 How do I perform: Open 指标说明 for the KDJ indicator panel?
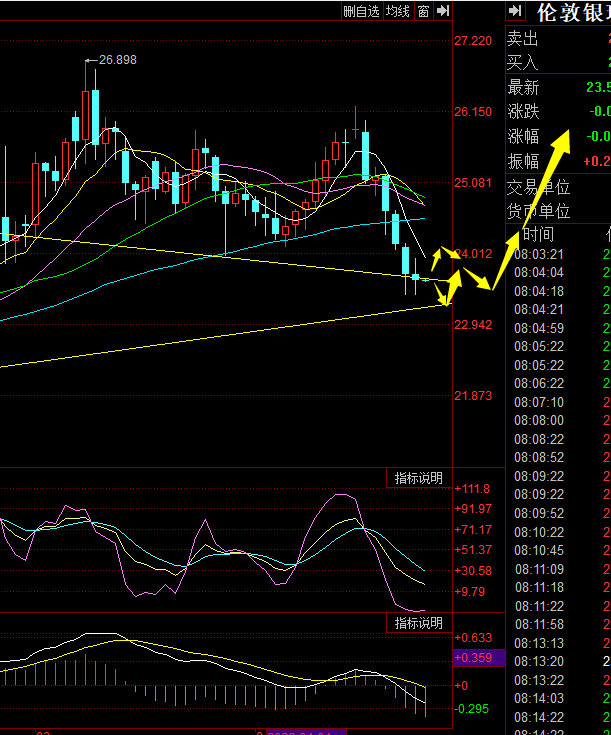click(418, 479)
